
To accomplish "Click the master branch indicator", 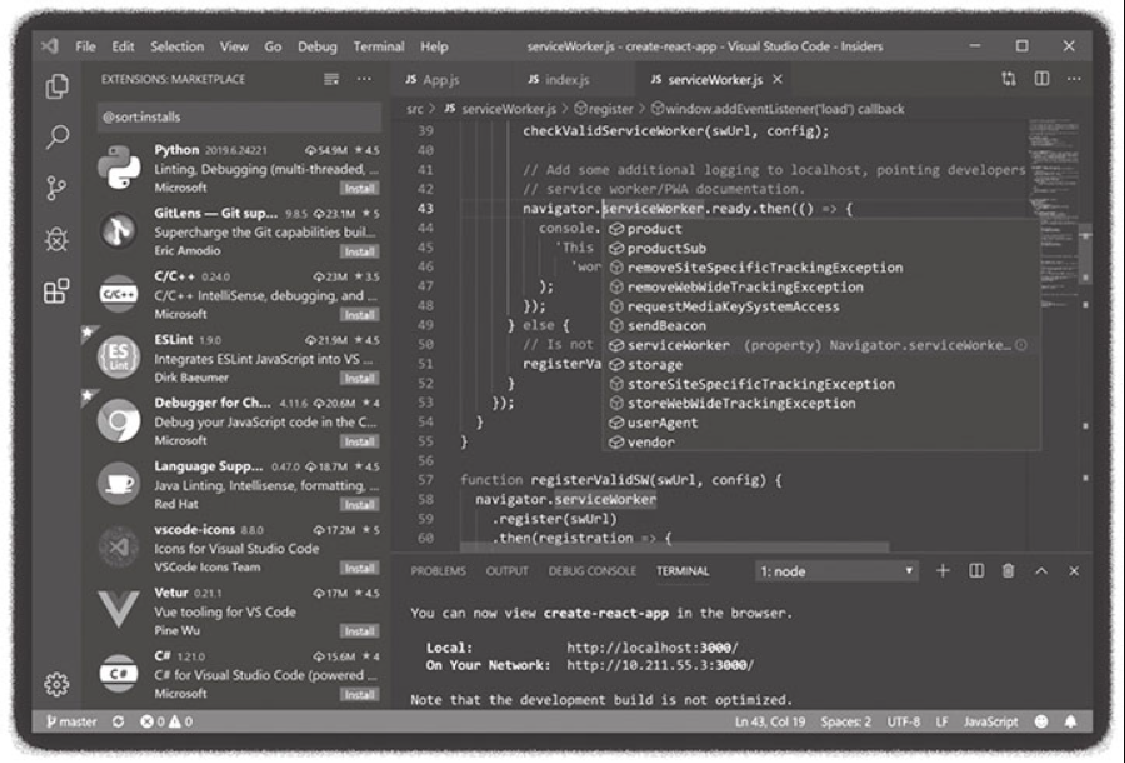I will 71,721.
